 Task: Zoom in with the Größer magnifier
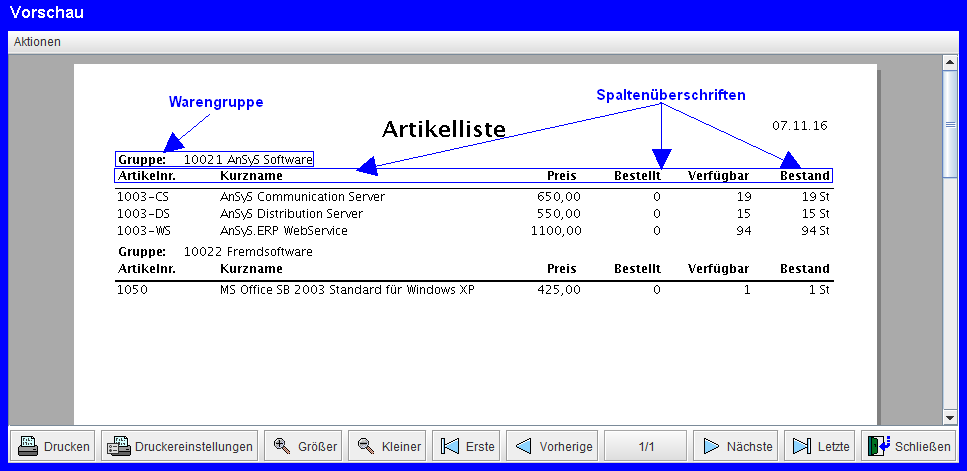(x=304, y=446)
